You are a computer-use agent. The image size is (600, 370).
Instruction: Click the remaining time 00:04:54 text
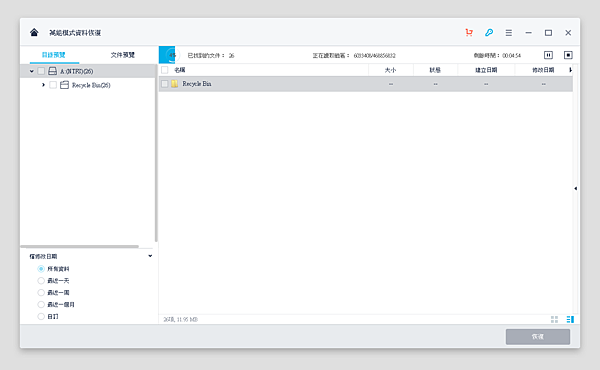(x=512, y=55)
